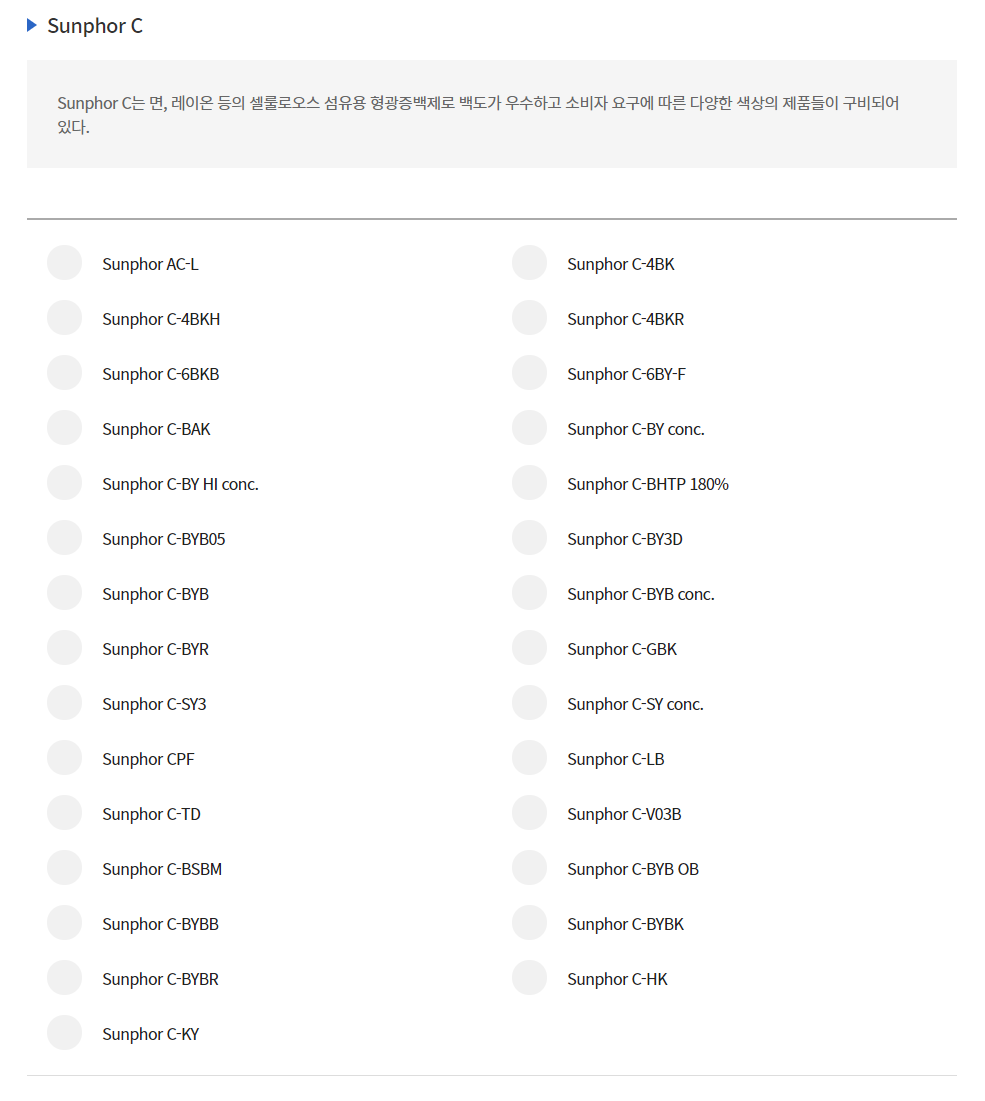Screen dimensions: 985x1101
Task: Select the round icon beside Sunphor C-HK
Action: [529, 978]
